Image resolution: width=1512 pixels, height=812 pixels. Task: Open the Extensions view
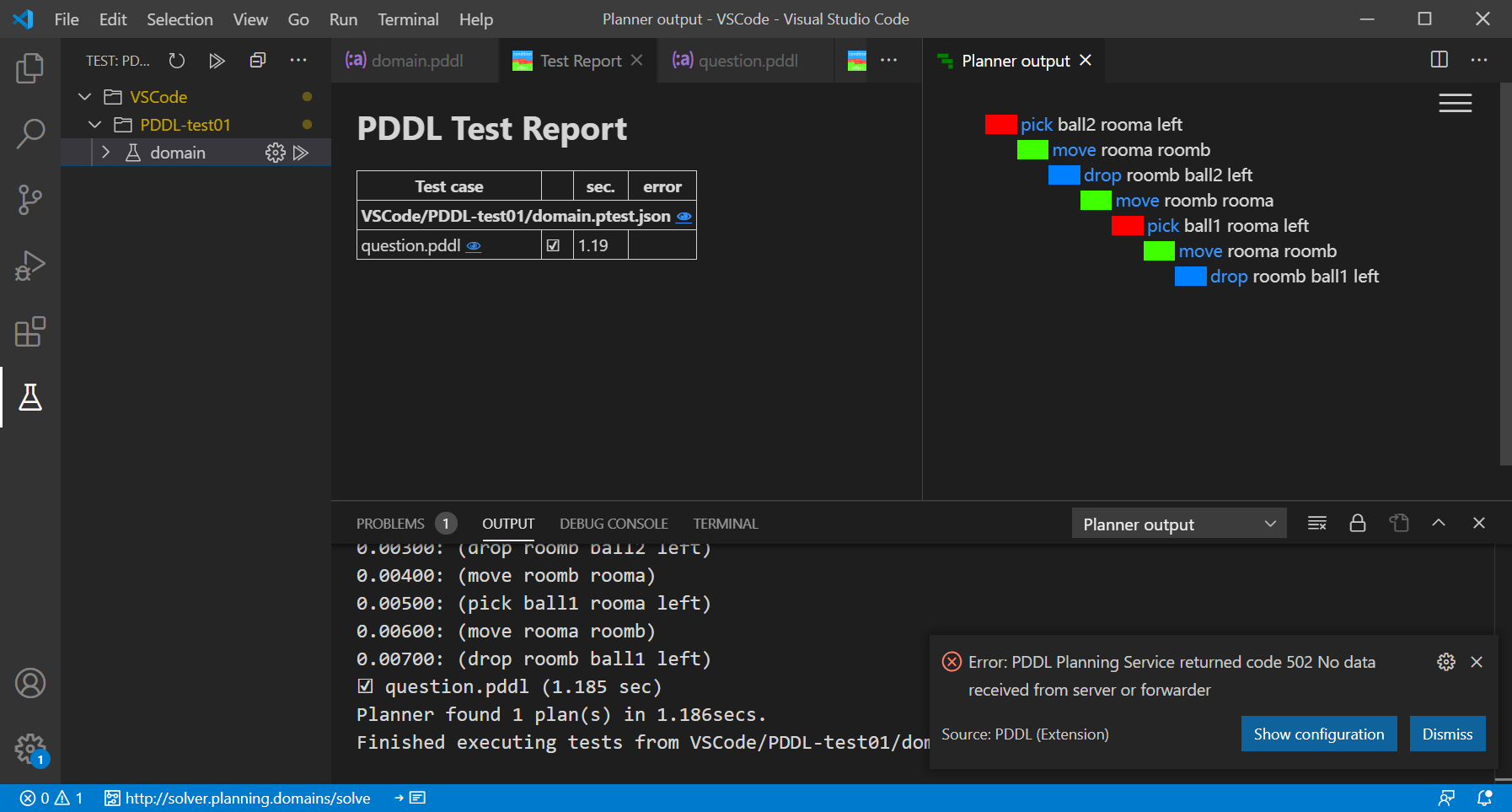click(x=30, y=331)
